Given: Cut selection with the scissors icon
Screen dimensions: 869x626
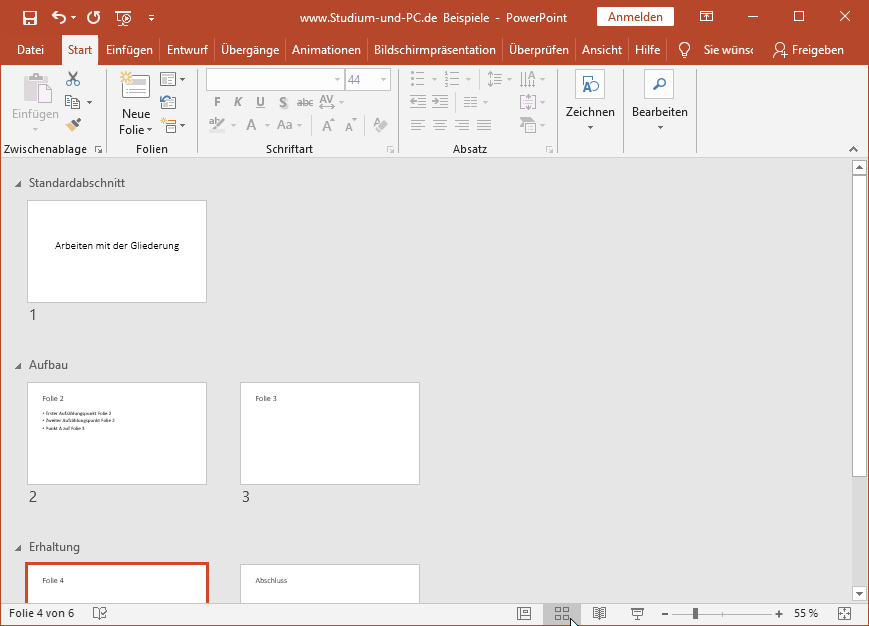Looking at the screenshot, I should coord(73,79).
